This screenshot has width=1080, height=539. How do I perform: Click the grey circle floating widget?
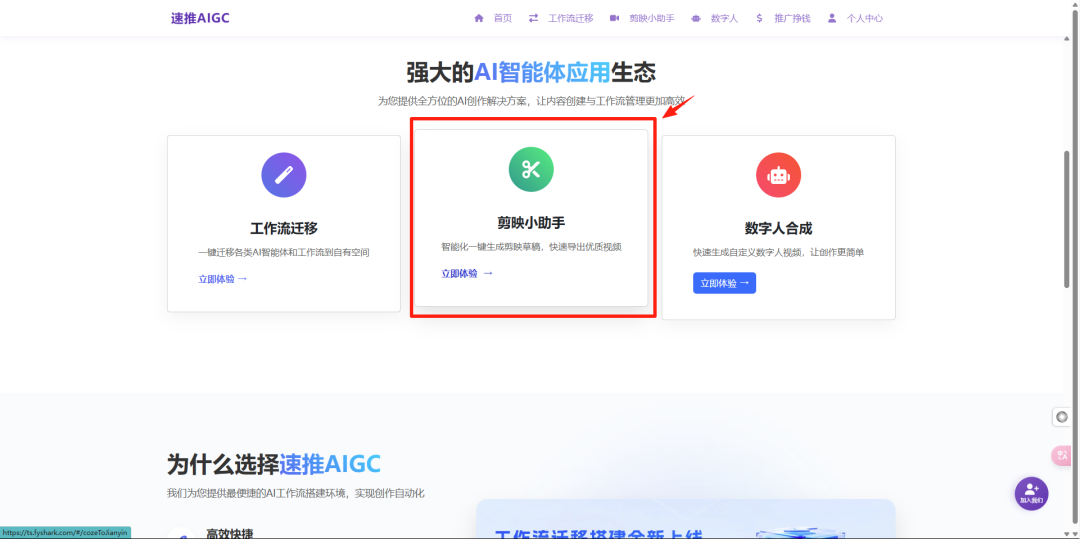coord(1062,416)
